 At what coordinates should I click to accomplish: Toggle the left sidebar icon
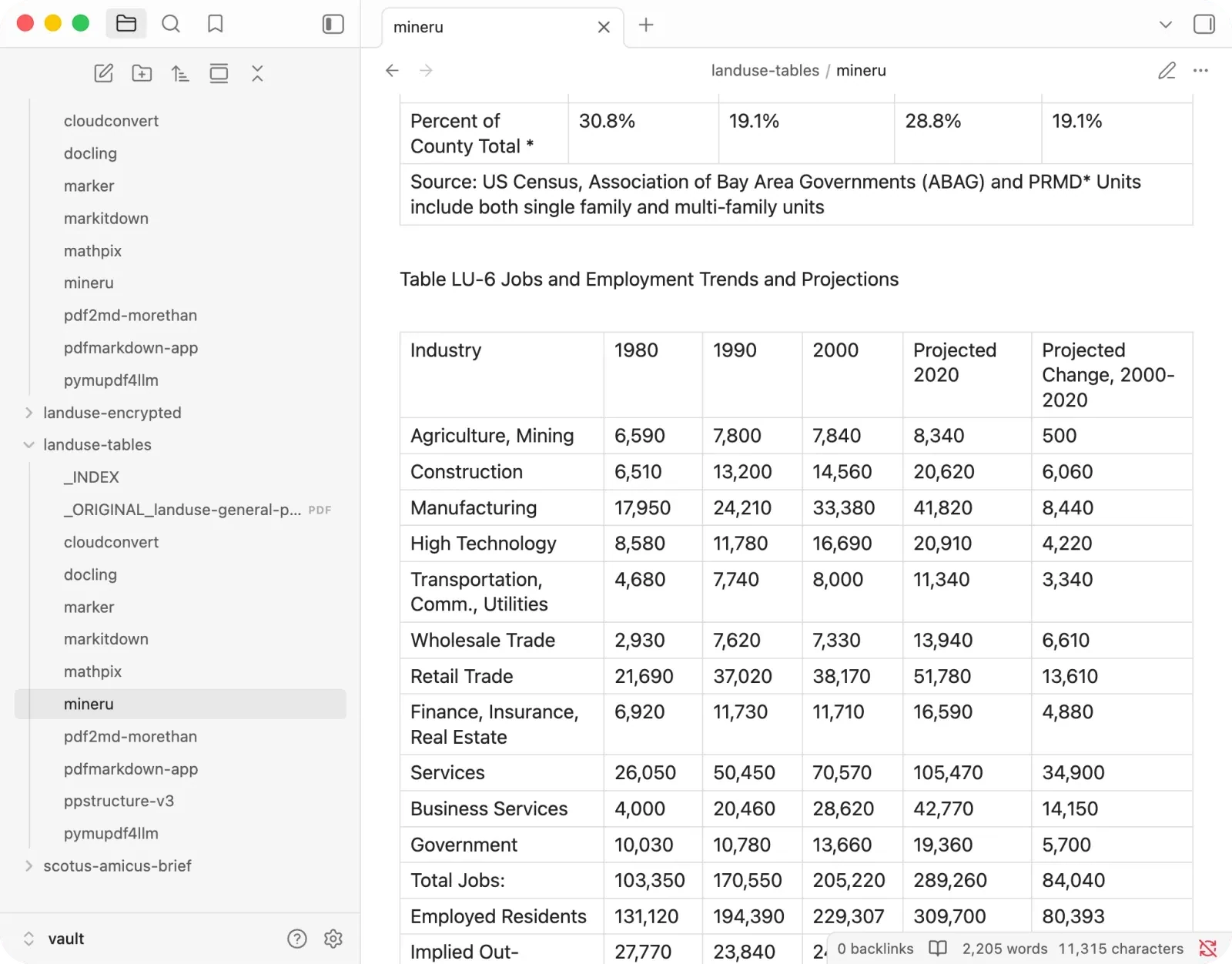(333, 24)
